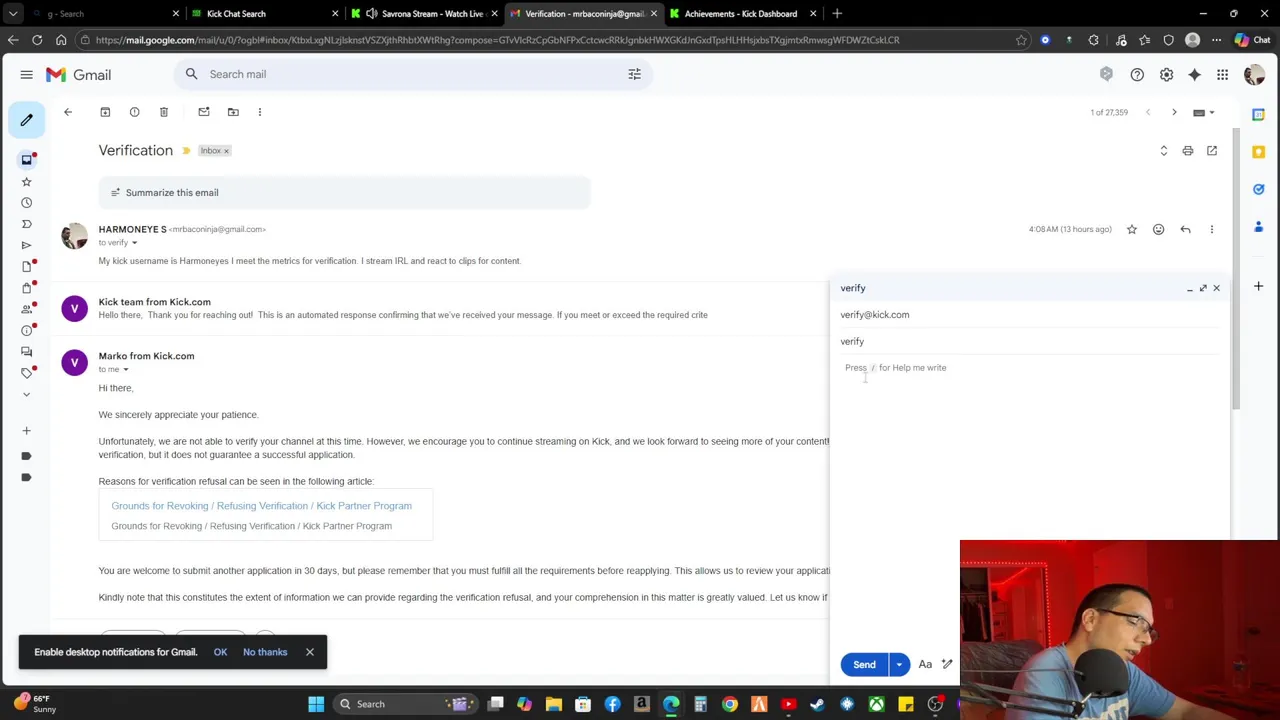Open Gmail Support help icon
This screenshot has width=1280, height=720.
(1137, 75)
